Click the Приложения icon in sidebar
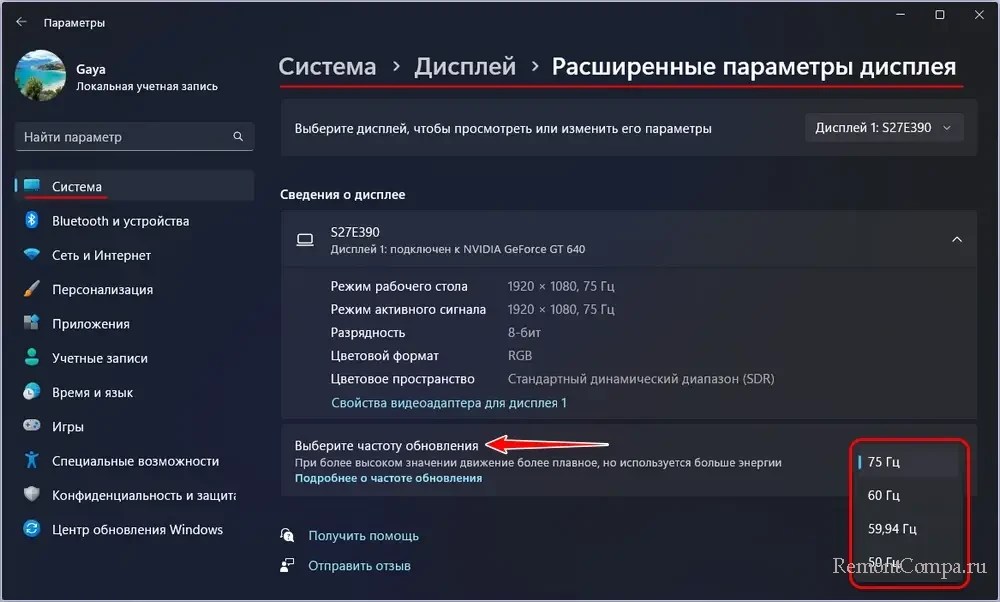Image resolution: width=1000 pixels, height=602 pixels. [x=31, y=324]
